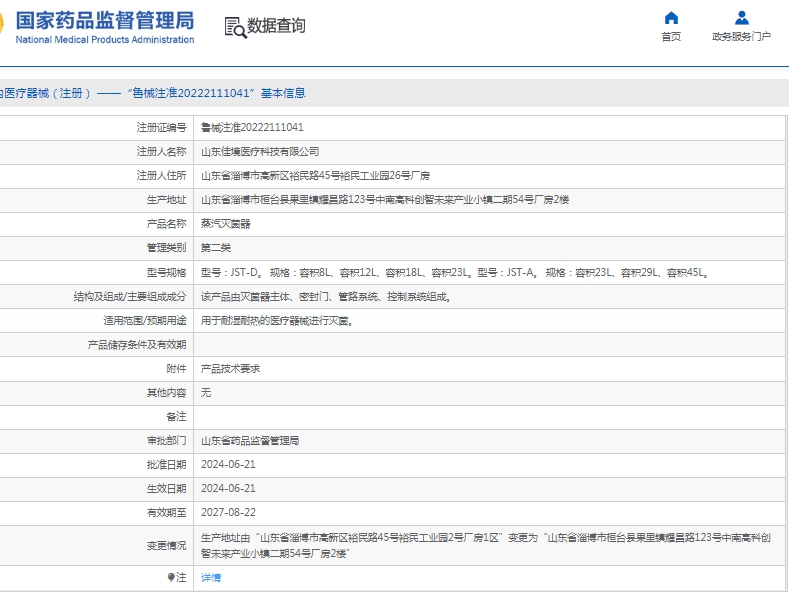Click the 备注 row label
Screen dimensions: 789x596
pos(176,417)
